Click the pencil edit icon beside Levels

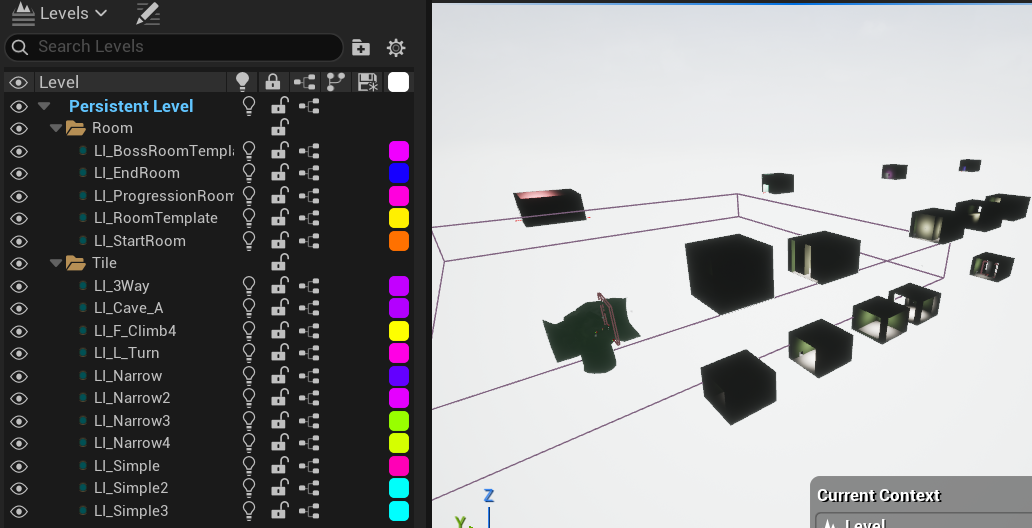[x=147, y=14]
